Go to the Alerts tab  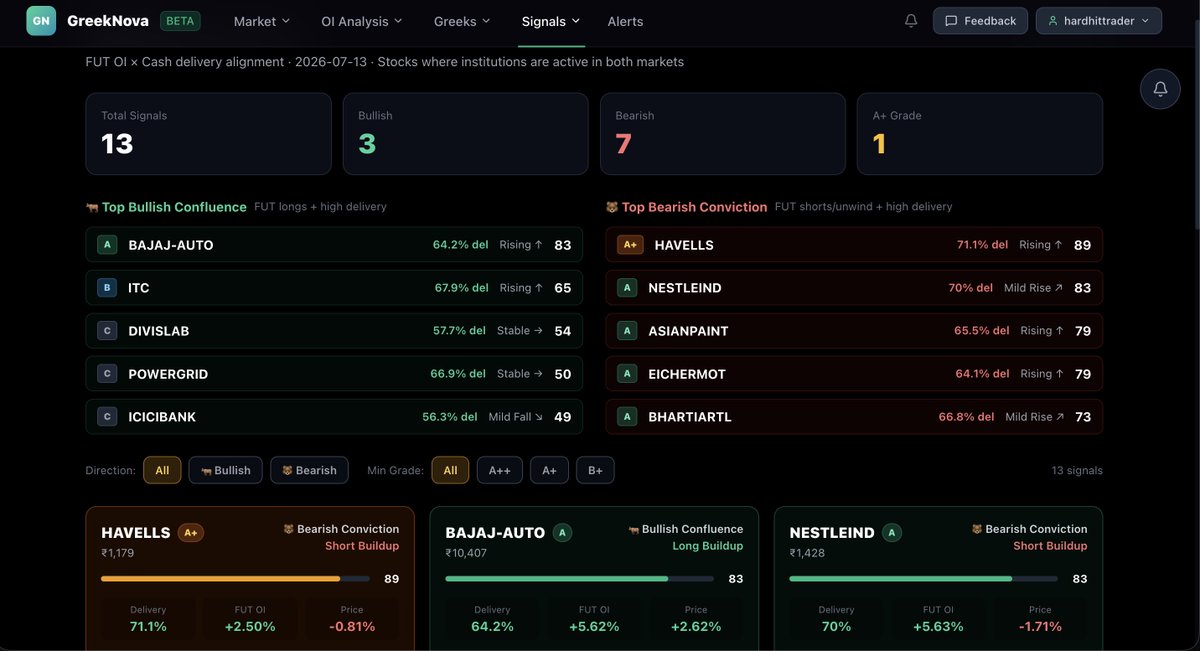click(x=626, y=21)
